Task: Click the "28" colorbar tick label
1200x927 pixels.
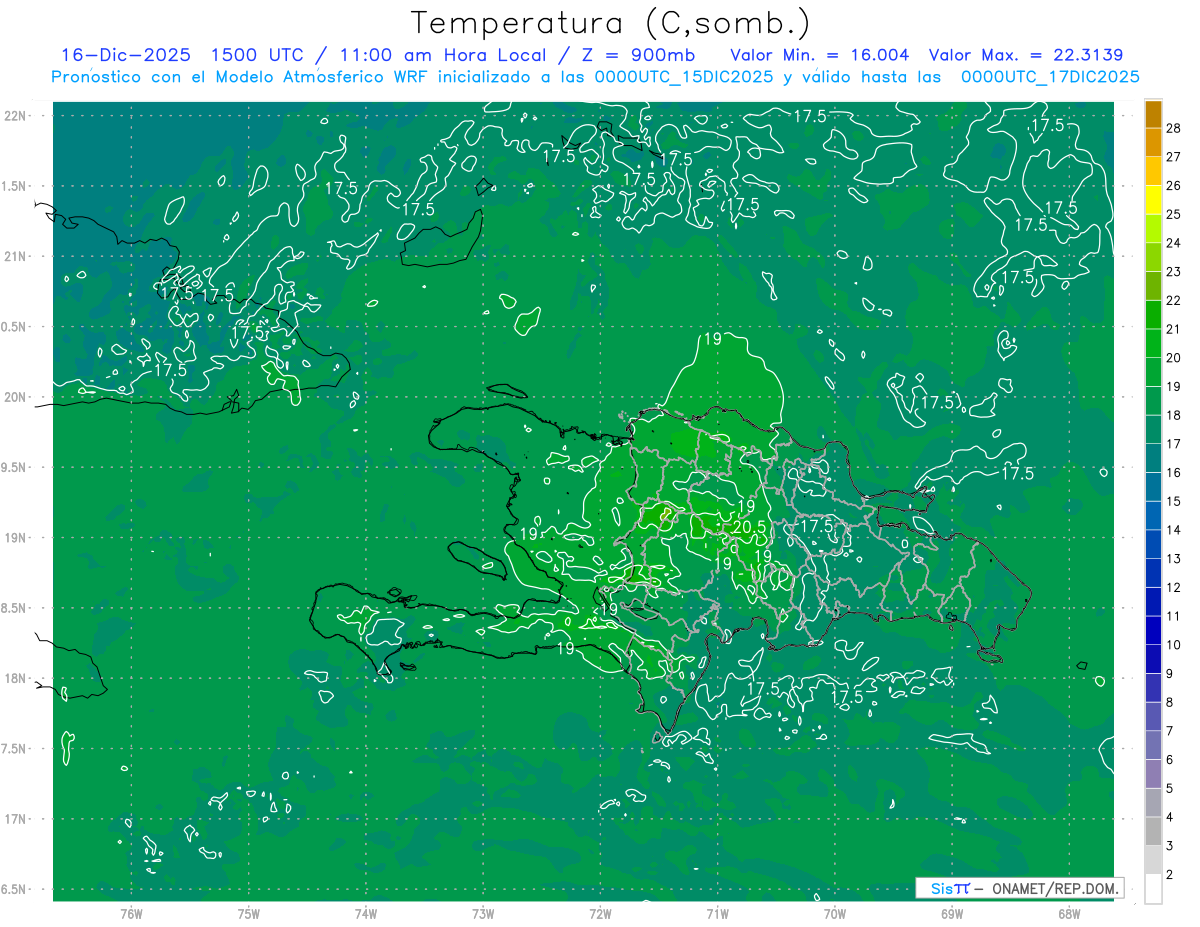Action: click(x=1174, y=128)
